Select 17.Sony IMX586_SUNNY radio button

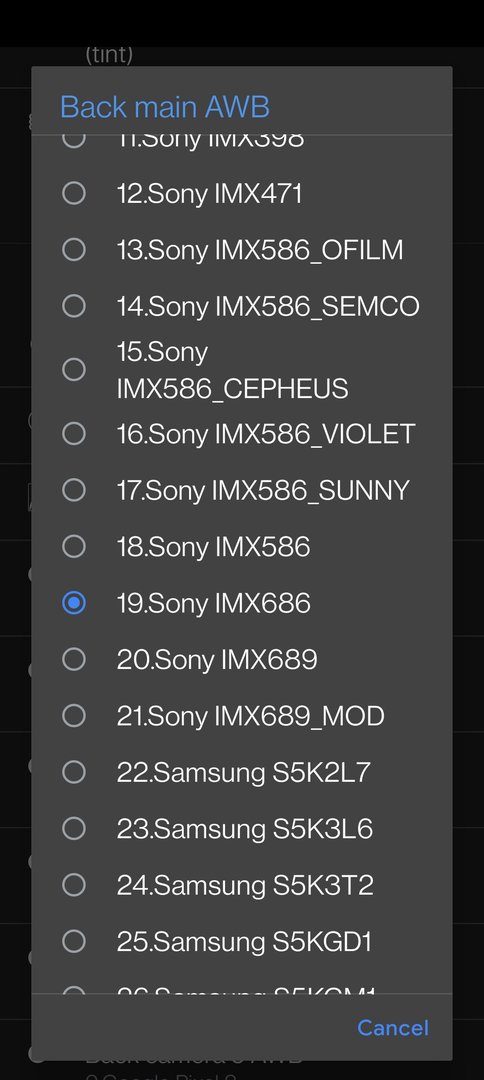[242, 490]
